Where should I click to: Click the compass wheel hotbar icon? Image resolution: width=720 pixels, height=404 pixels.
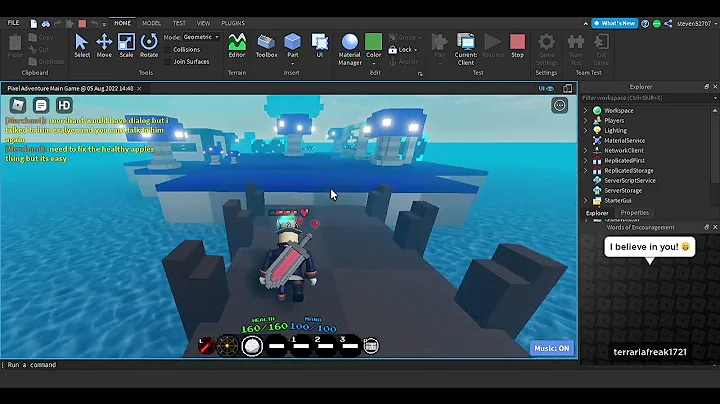click(x=227, y=346)
